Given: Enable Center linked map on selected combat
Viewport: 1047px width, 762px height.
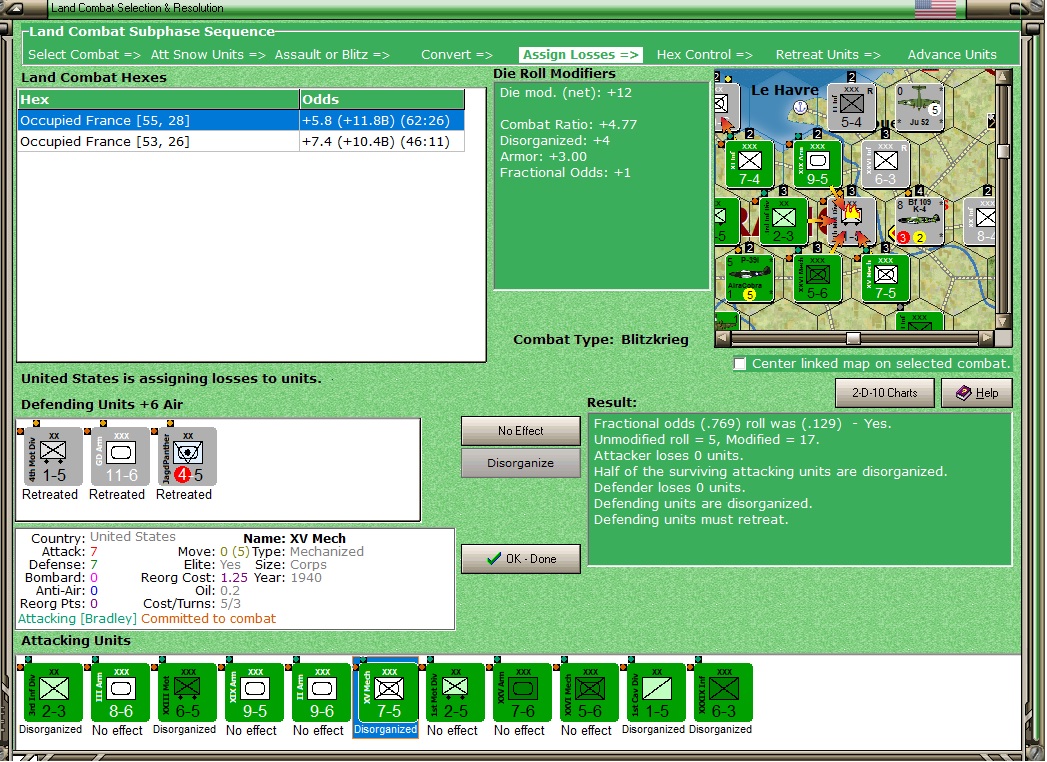Looking at the screenshot, I should [x=740, y=364].
